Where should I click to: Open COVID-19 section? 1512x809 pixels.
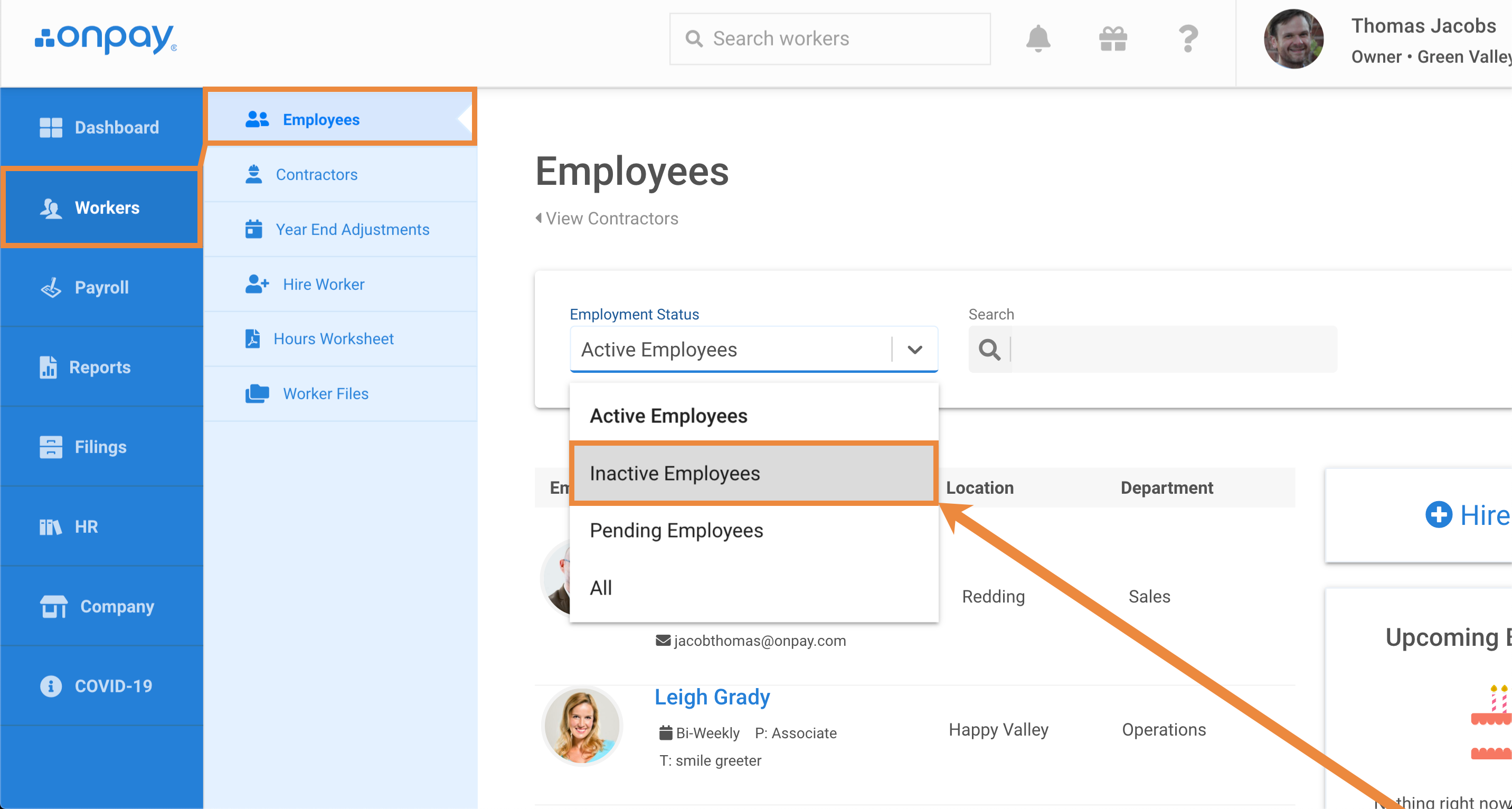coord(101,686)
